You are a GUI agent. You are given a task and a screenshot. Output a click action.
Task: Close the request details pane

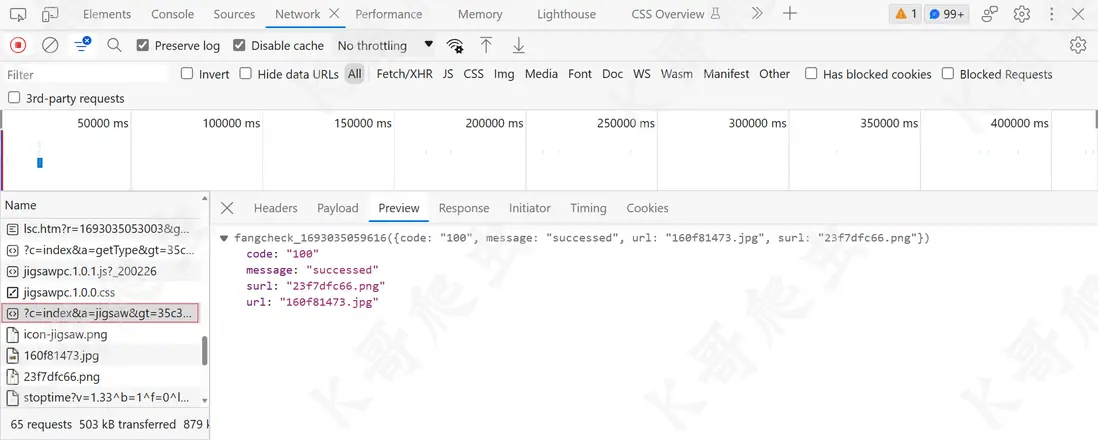coord(227,208)
